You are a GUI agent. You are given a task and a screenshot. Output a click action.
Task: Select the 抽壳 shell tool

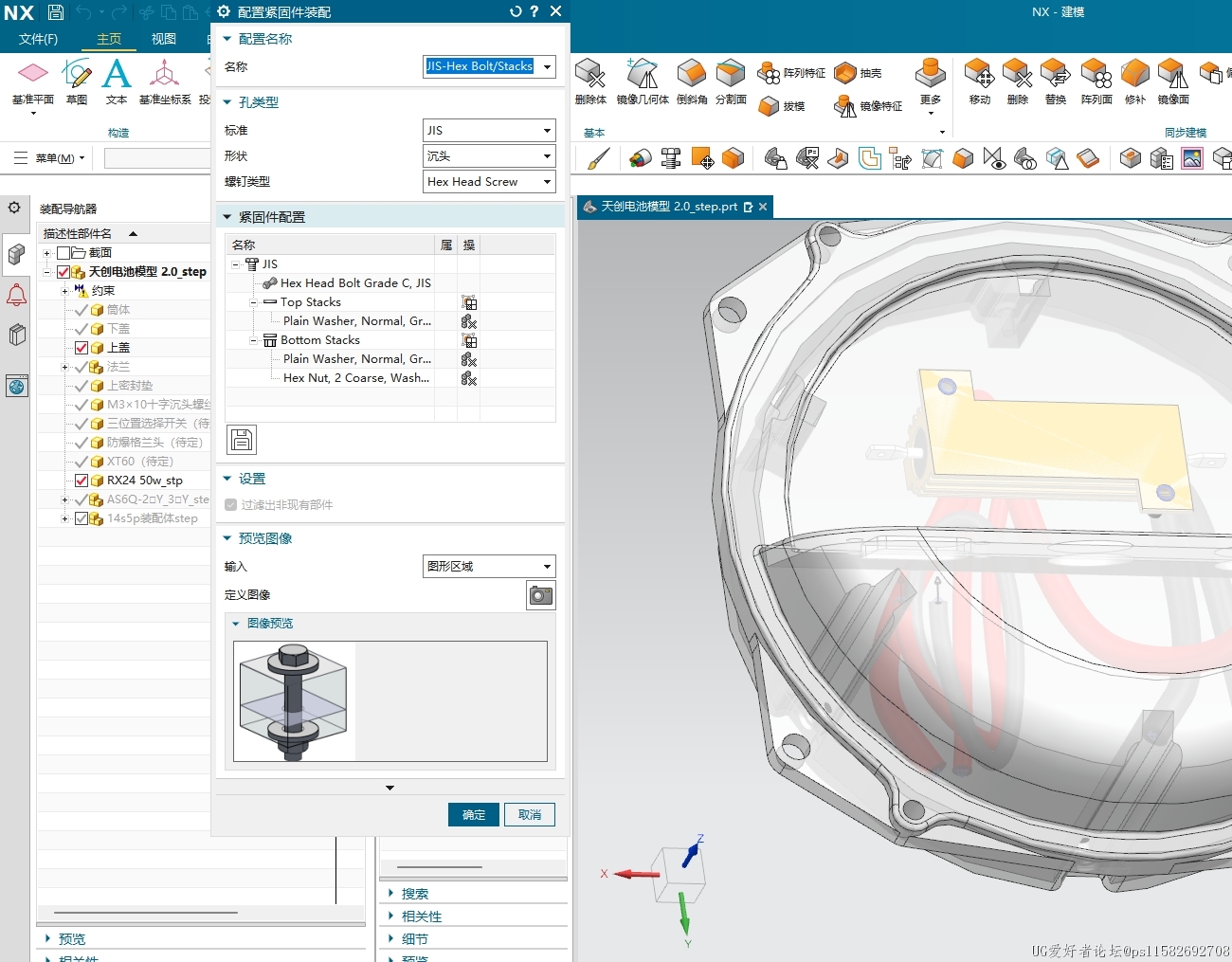click(859, 73)
